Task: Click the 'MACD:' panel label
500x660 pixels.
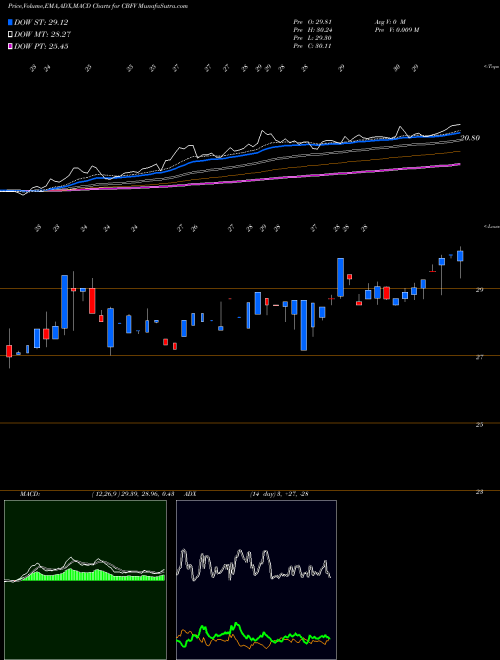Action: tap(30, 494)
